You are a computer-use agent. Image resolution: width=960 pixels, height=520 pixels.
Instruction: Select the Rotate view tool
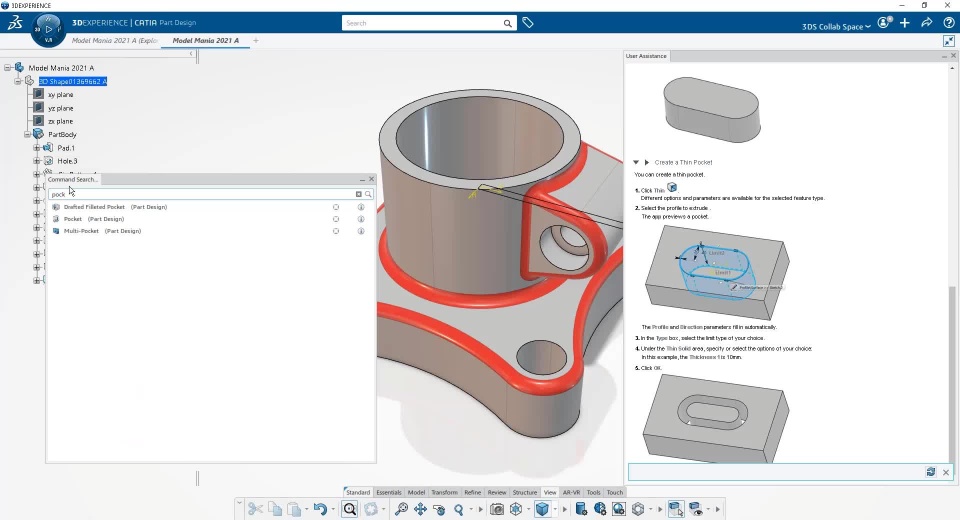click(x=439, y=509)
